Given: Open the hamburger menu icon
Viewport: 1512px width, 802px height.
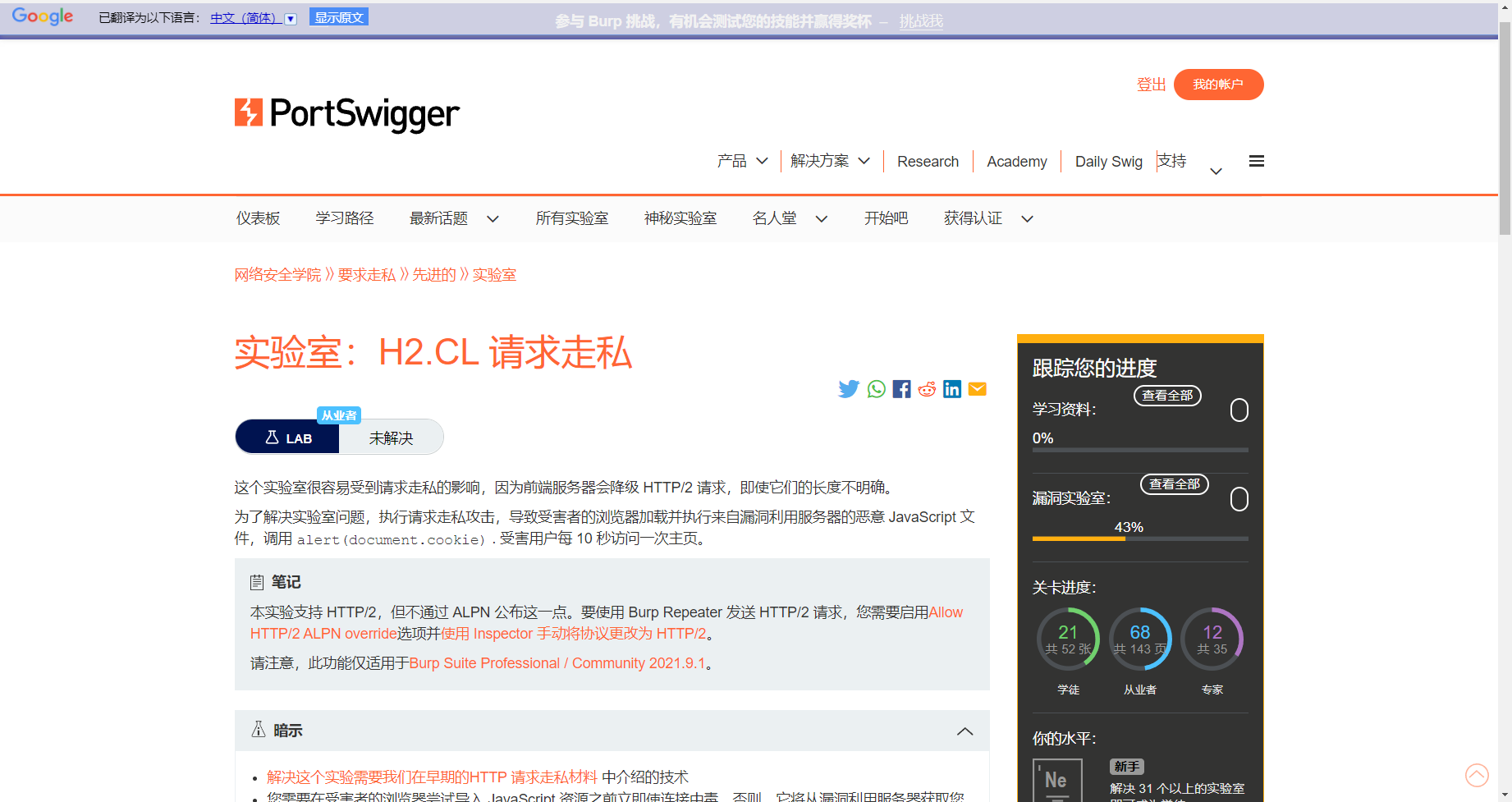Looking at the screenshot, I should [x=1256, y=161].
